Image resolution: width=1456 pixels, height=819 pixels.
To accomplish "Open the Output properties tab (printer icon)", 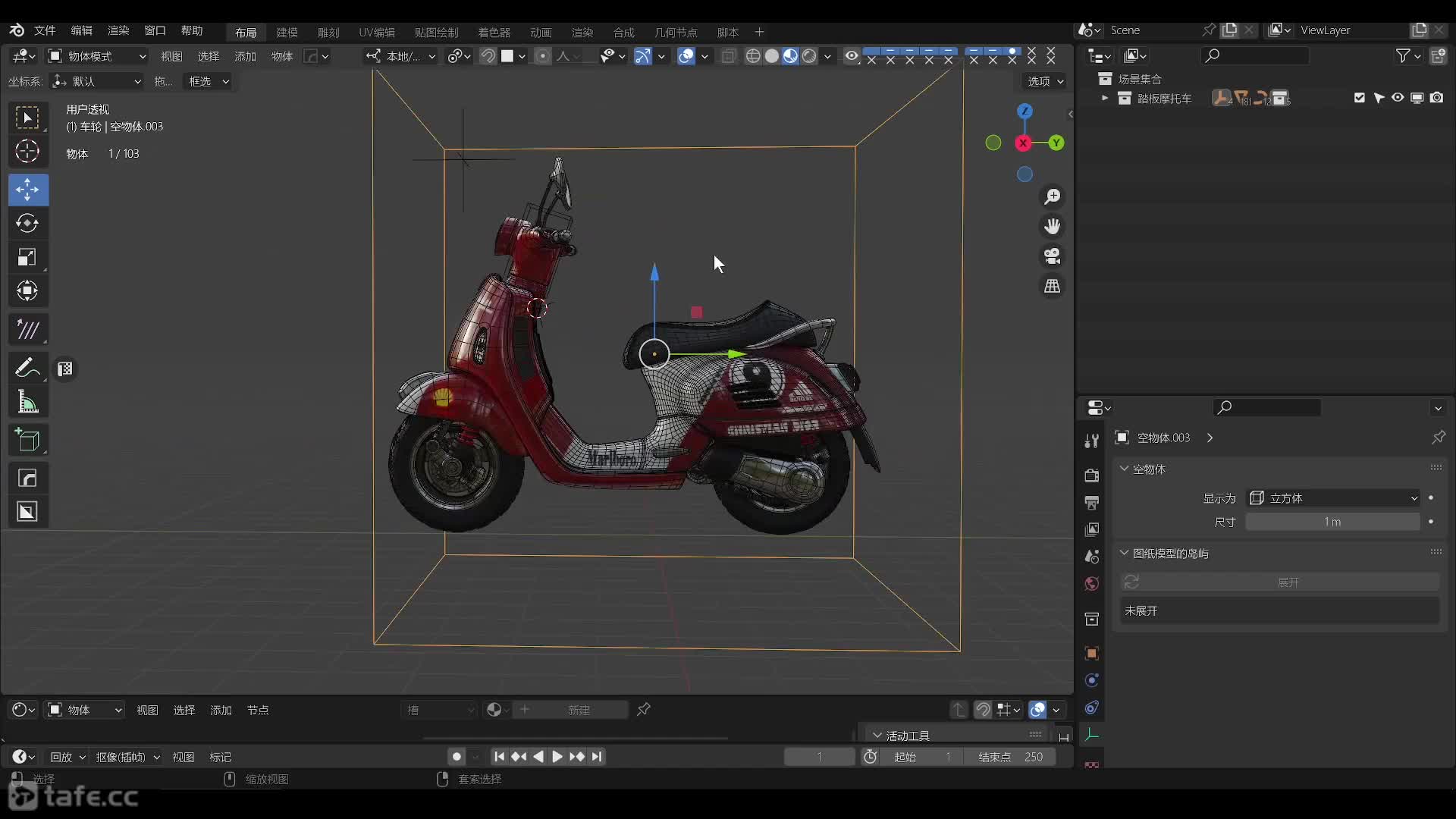I will click(1092, 503).
